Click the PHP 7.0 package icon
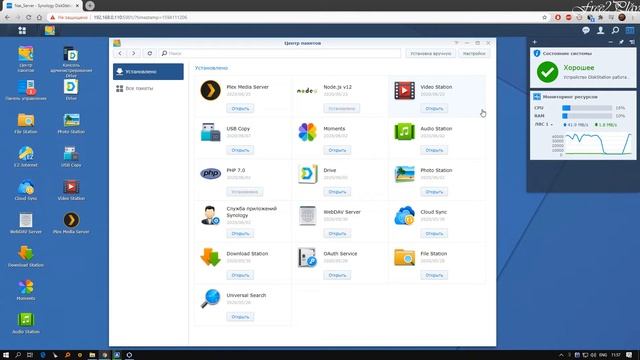The image size is (640, 360). pyautogui.click(x=211, y=173)
